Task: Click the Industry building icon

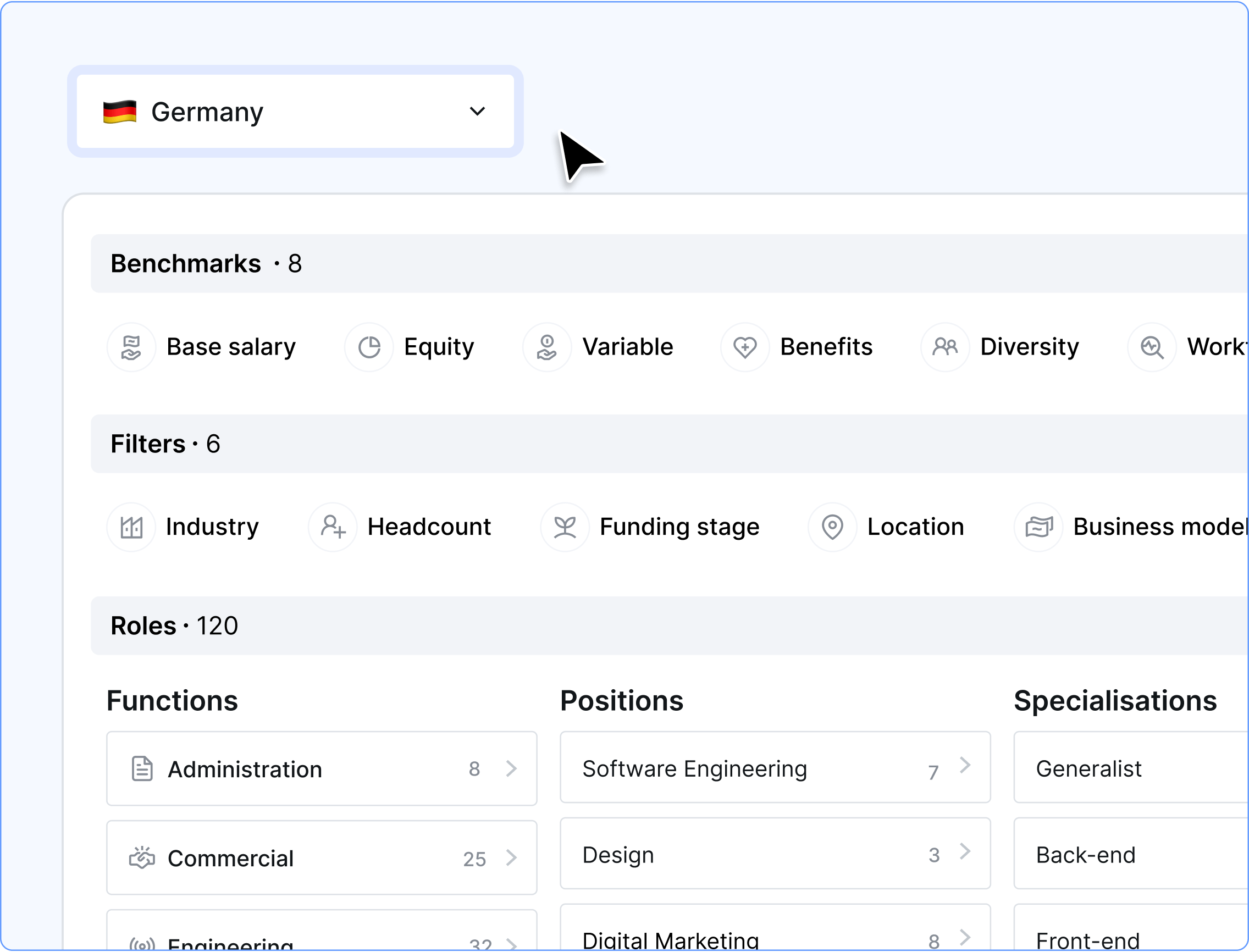Action: coord(131,527)
